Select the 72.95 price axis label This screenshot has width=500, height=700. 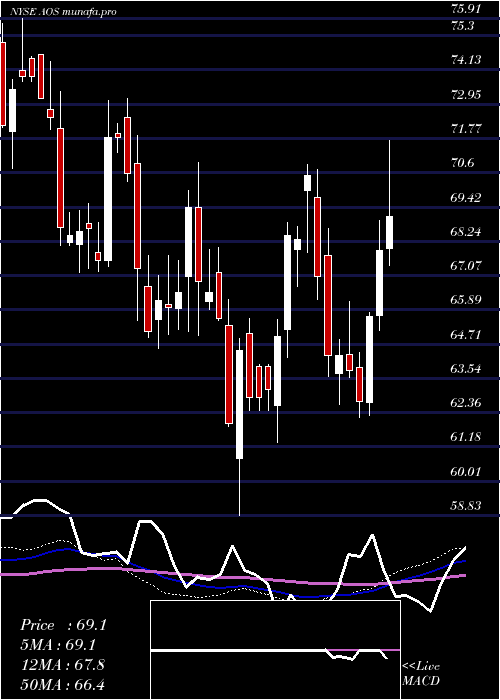(466, 95)
